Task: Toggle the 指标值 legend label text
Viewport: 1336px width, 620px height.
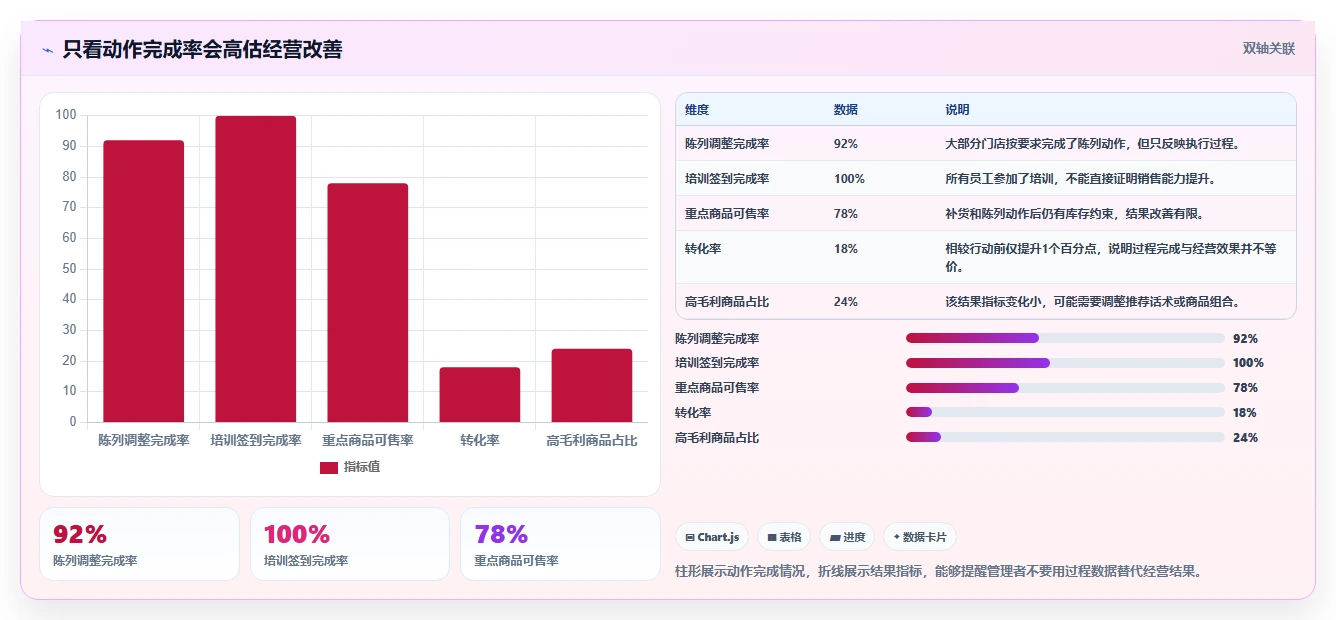Action: pyautogui.click(x=362, y=467)
